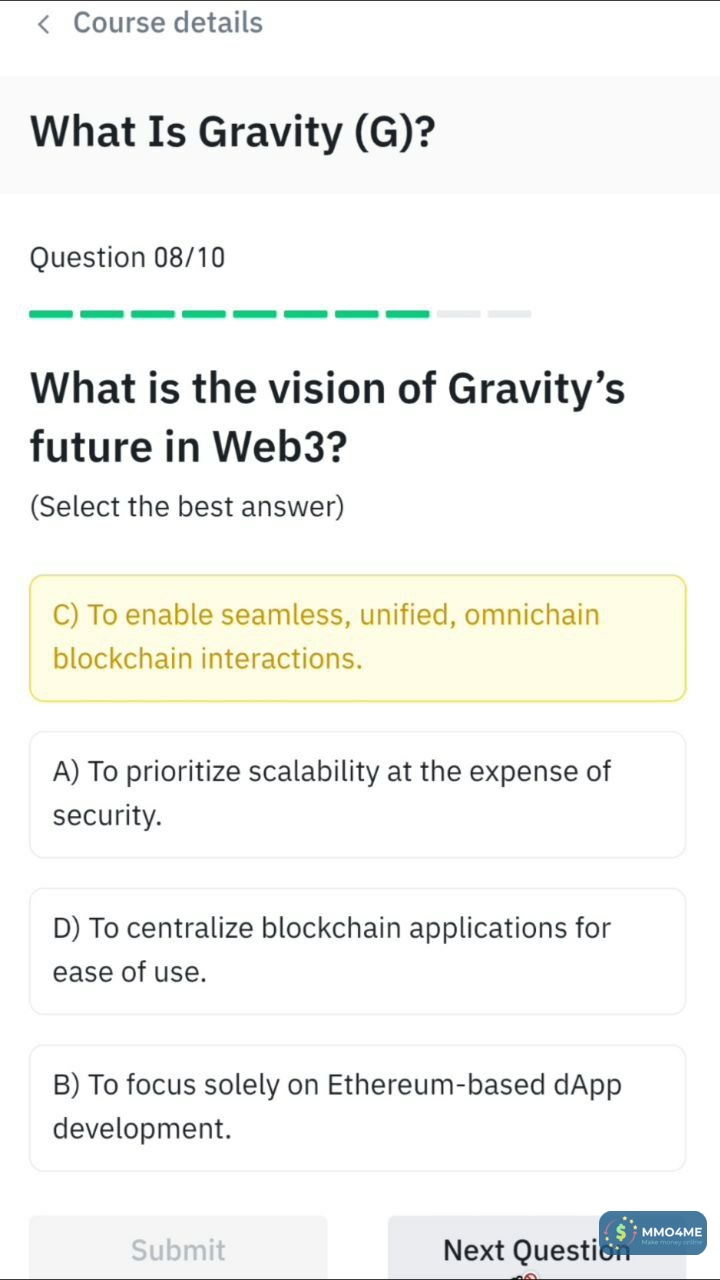The image size is (720, 1280).
Task: Tap the Gravity's future in Web3 question text
Action: pos(327,416)
